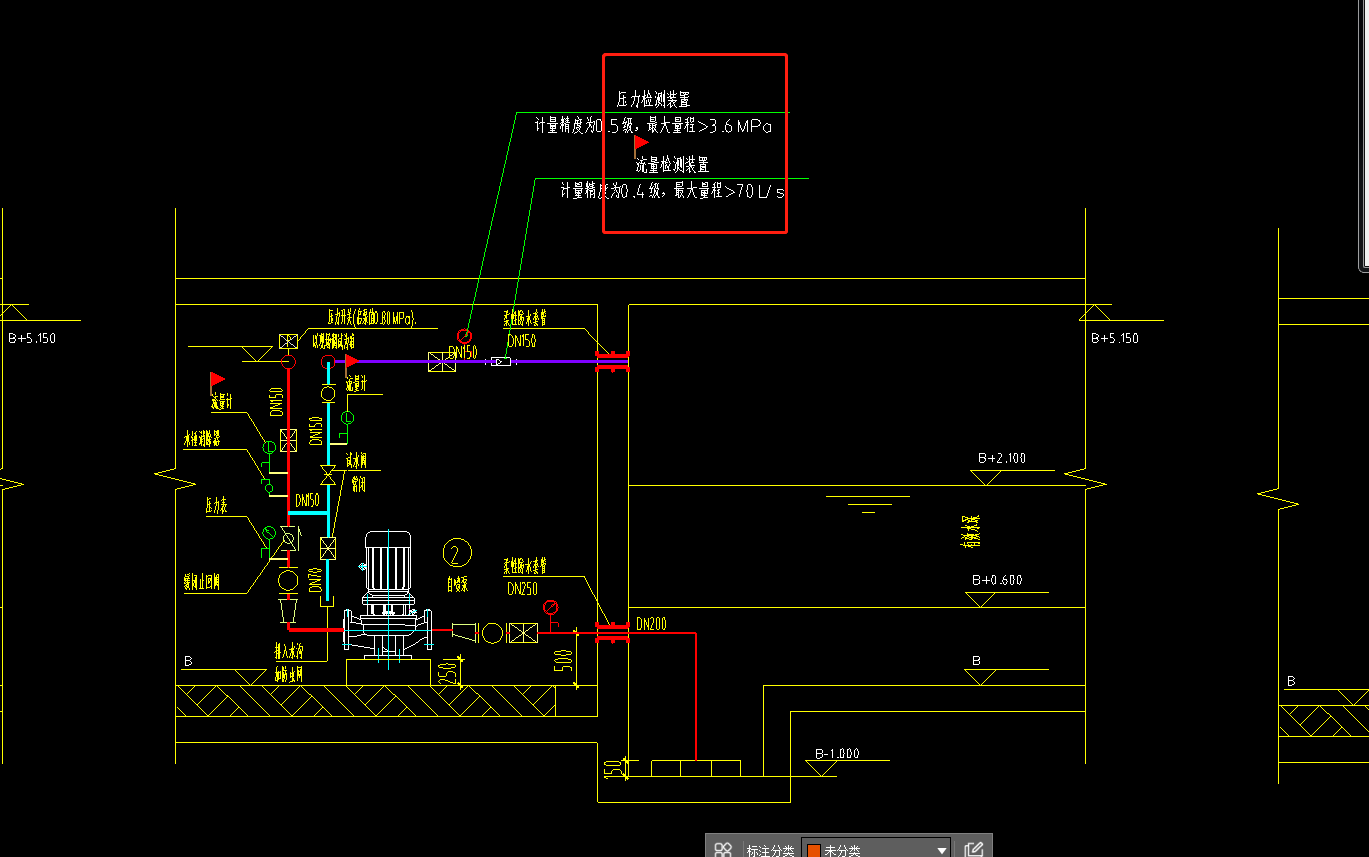Click the left-side B+5.150 elevation label
The image size is (1369, 857).
(32, 338)
